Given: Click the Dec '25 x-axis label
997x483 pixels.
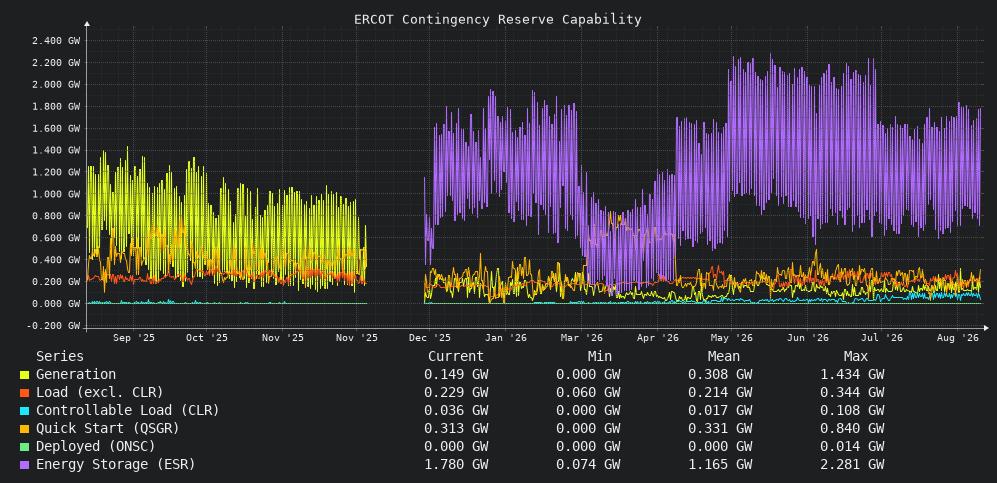Looking at the screenshot, I should (x=429, y=338).
